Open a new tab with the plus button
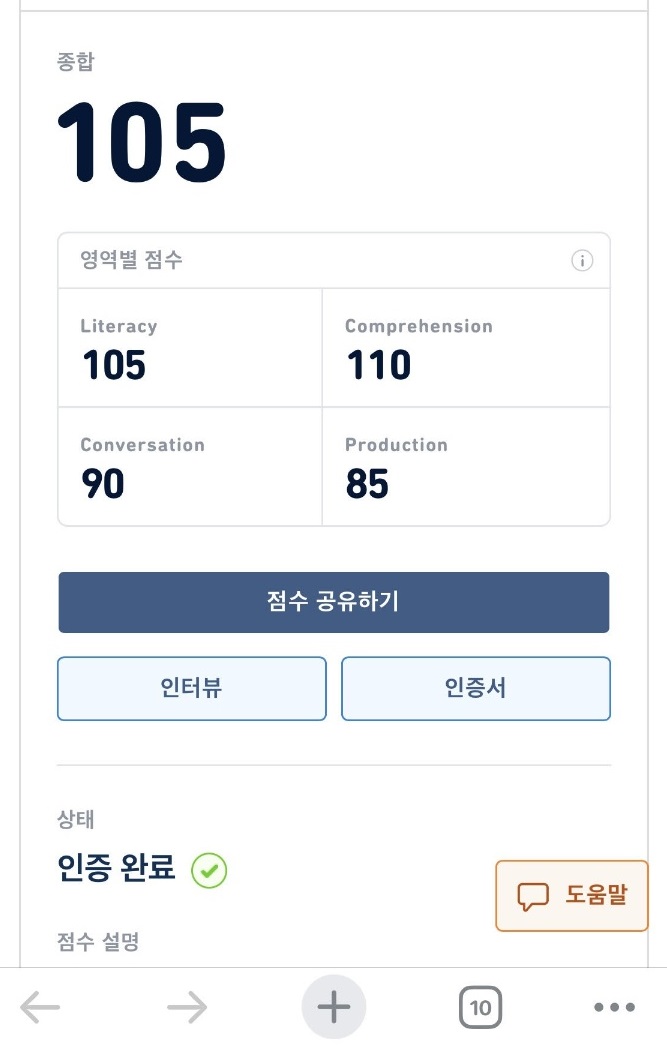 334,1008
